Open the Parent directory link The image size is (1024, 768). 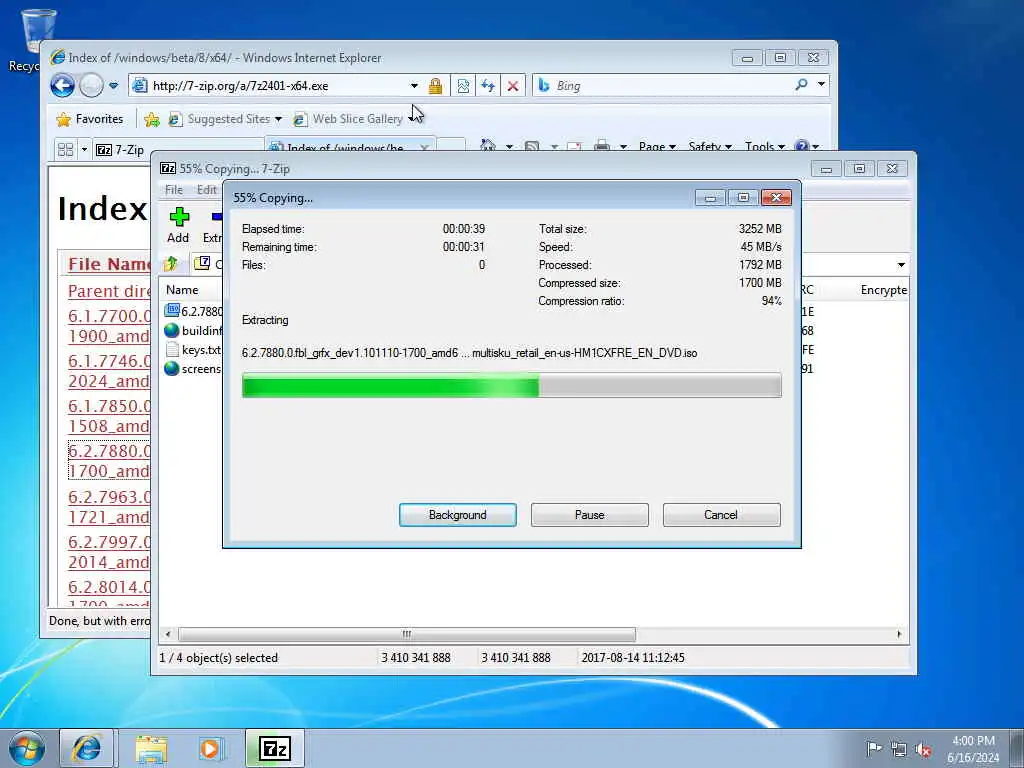109,291
